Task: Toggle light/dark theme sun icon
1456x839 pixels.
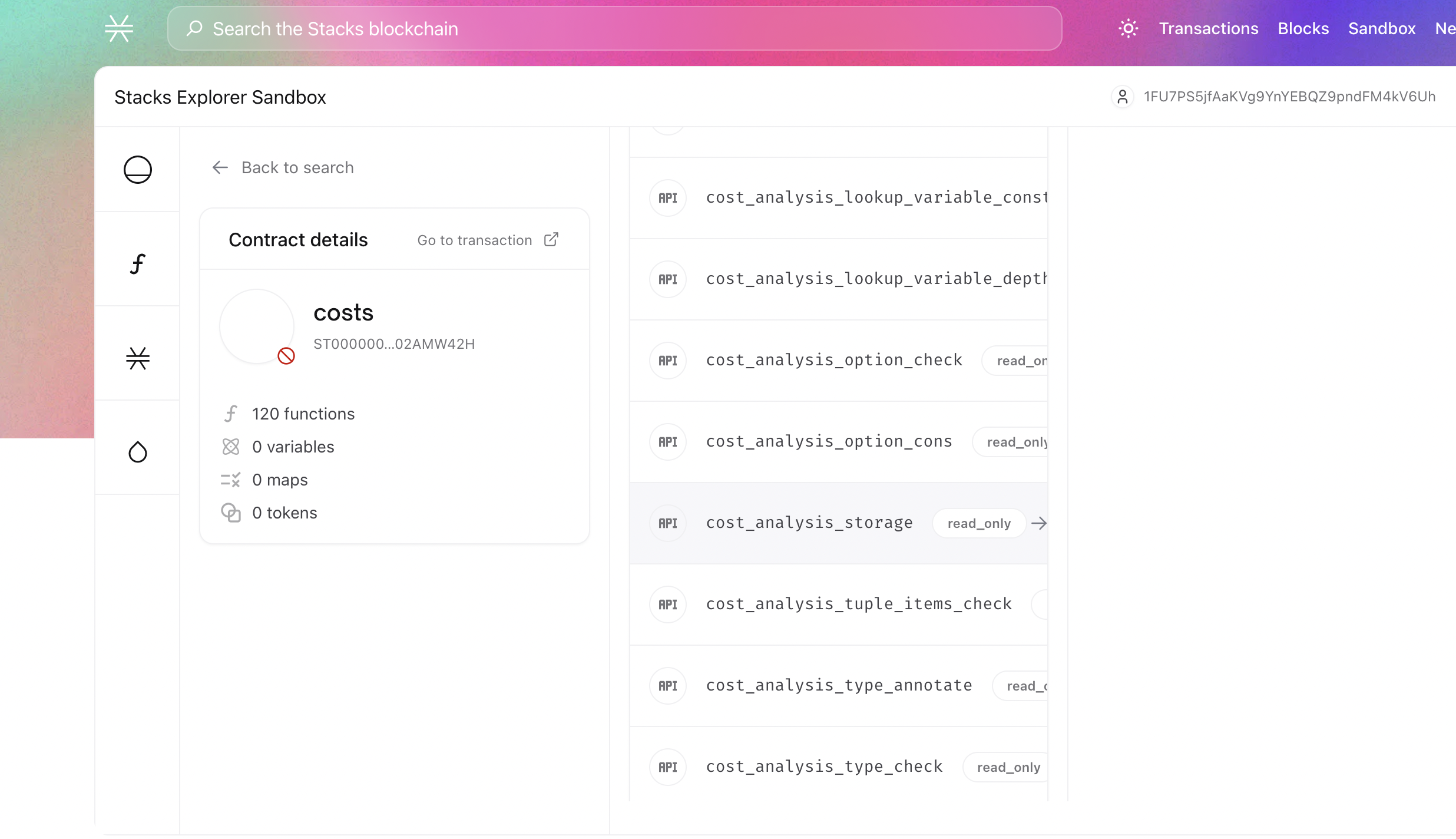Action: 1128,28
